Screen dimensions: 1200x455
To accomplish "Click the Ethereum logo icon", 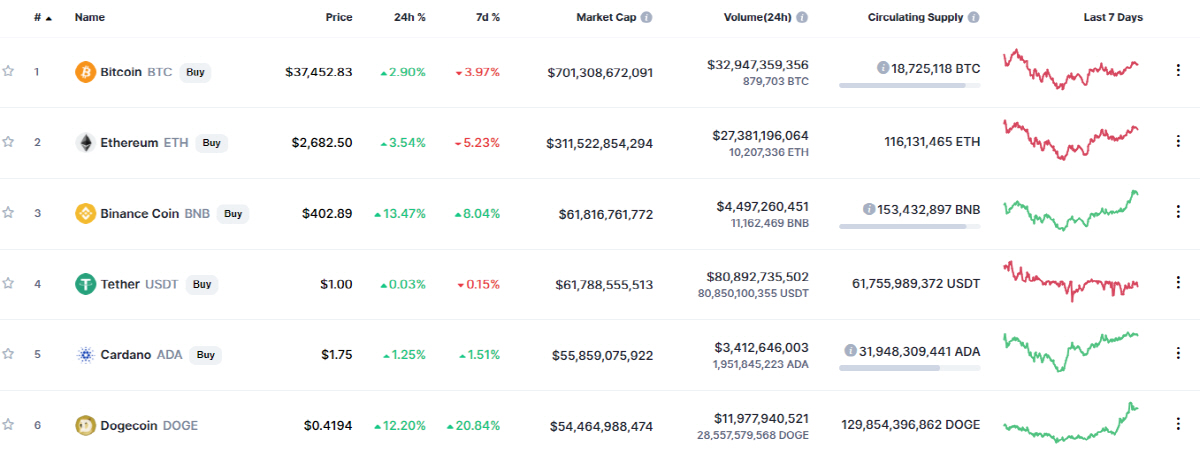I will (x=86, y=143).
